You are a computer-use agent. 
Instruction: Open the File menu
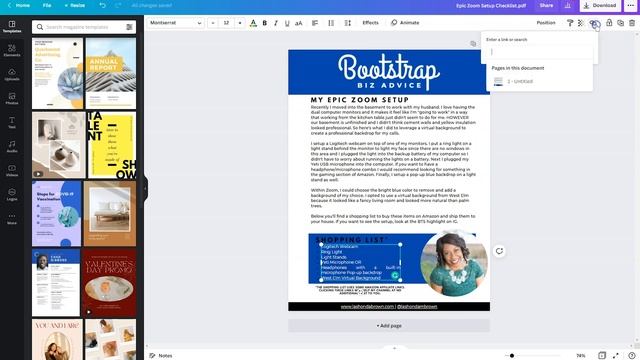(x=47, y=6)
